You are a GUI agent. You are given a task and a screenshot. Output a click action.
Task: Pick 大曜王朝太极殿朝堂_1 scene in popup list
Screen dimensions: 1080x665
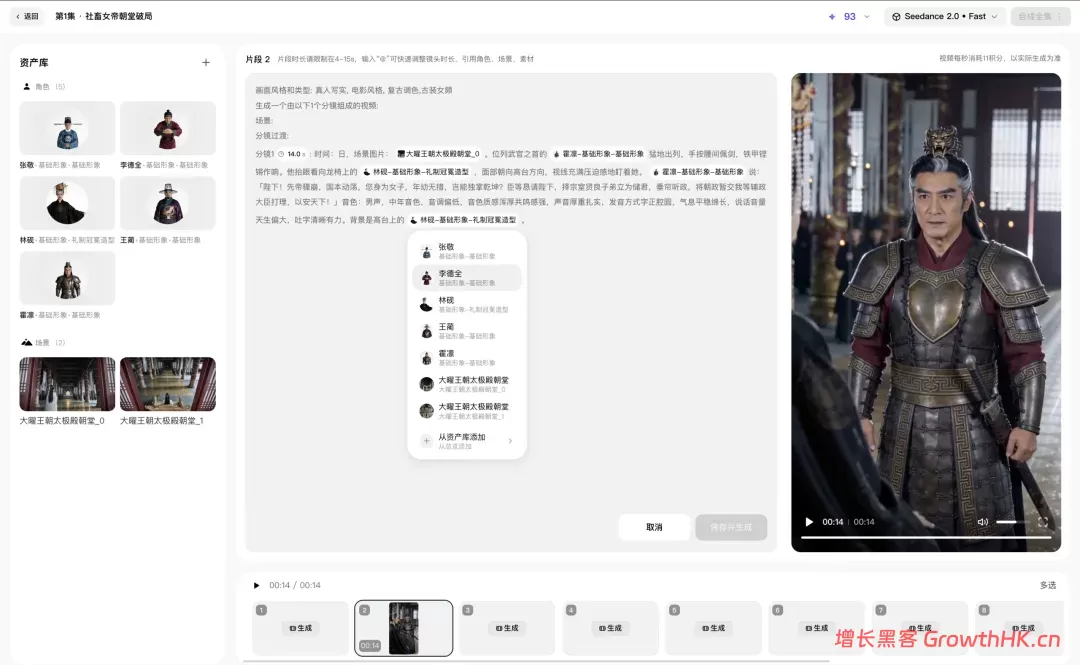(x=467, y=411)
